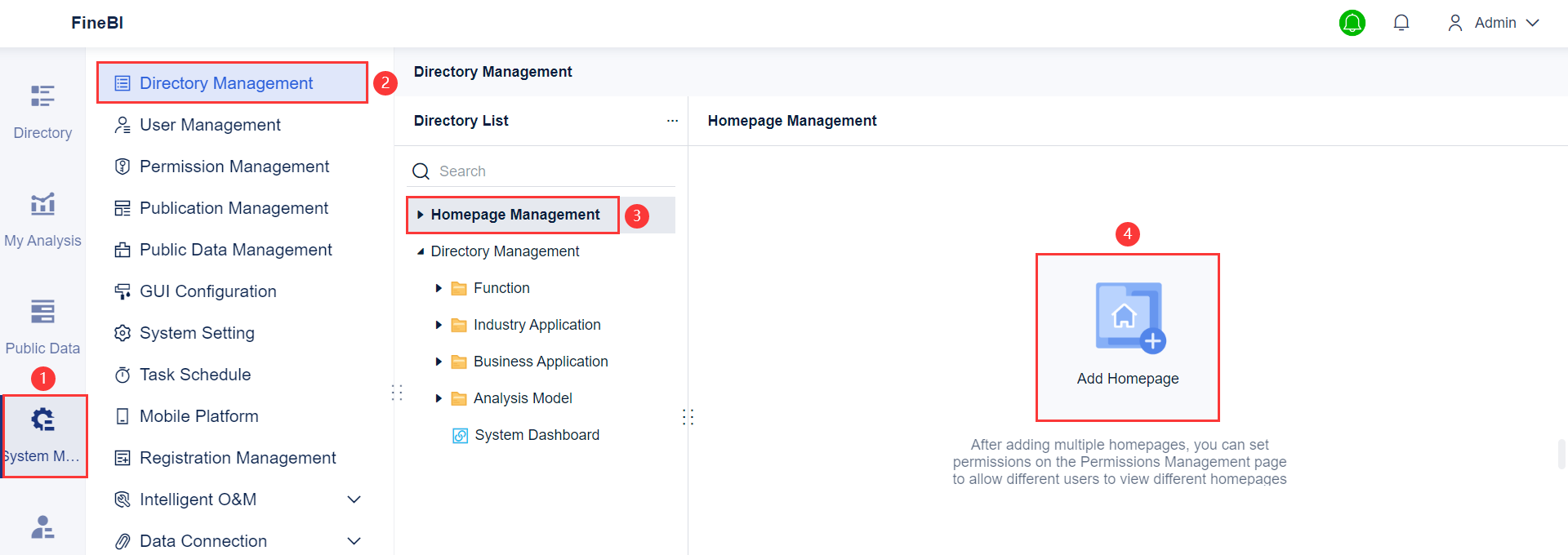Click the Task Schedule timer icon

pos(122,375)
